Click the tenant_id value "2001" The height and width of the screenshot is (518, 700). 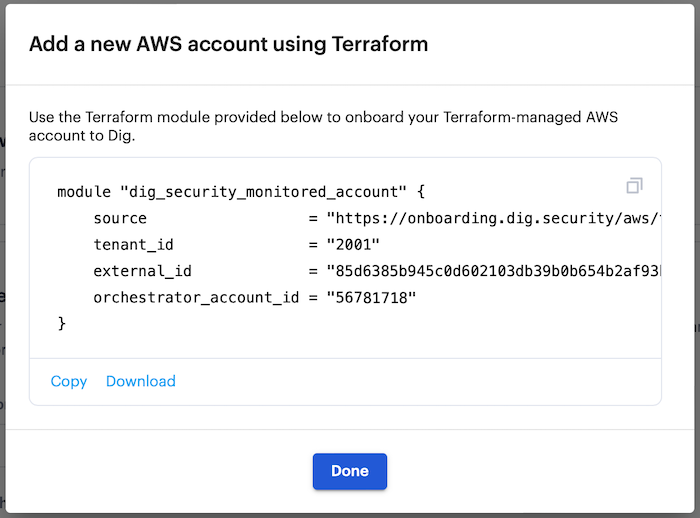point(353,245)
